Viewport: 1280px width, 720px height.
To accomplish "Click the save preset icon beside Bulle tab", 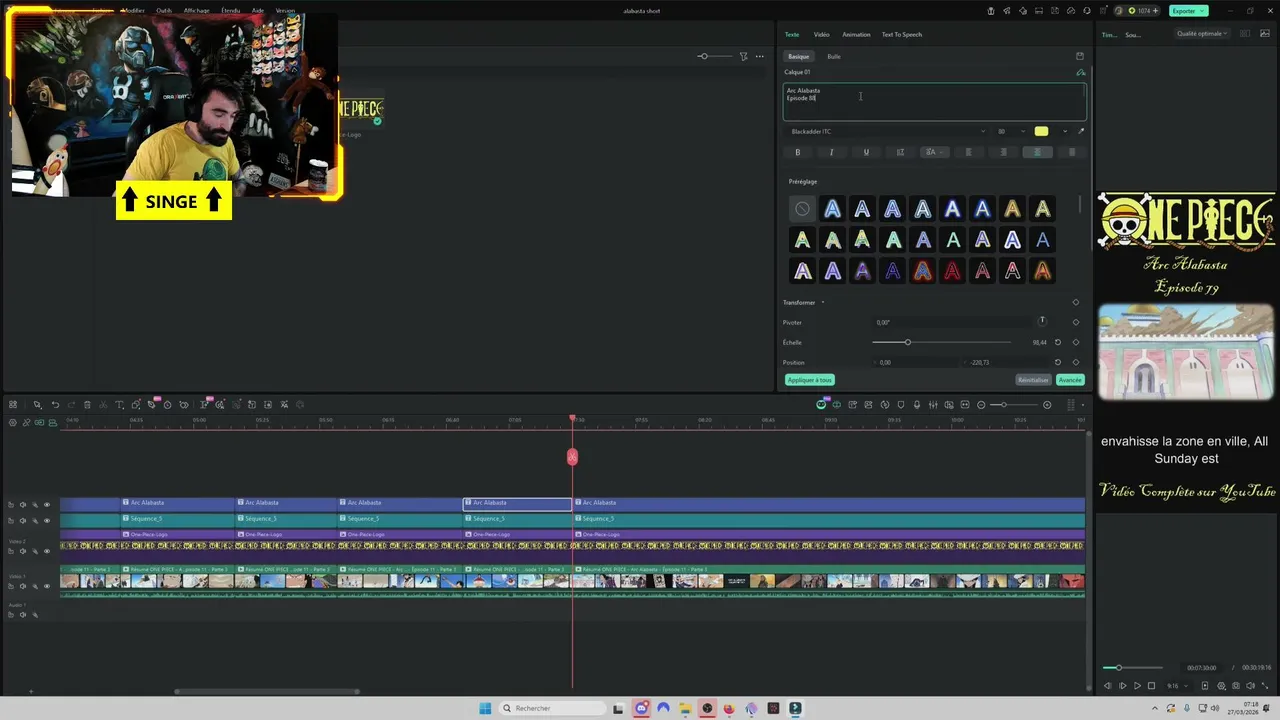I will point(1080,56).
